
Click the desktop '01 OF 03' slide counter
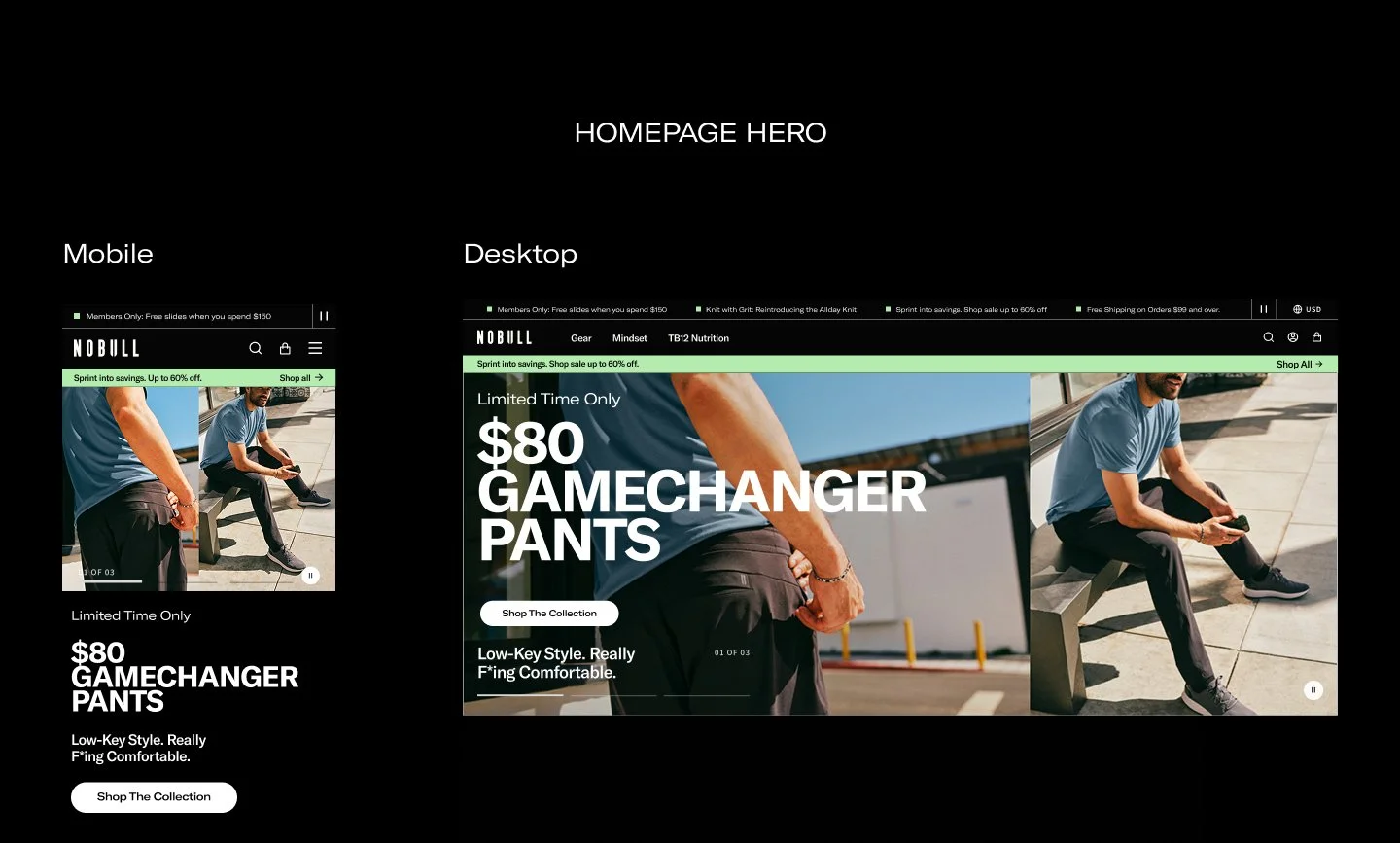tap(732, 652)
